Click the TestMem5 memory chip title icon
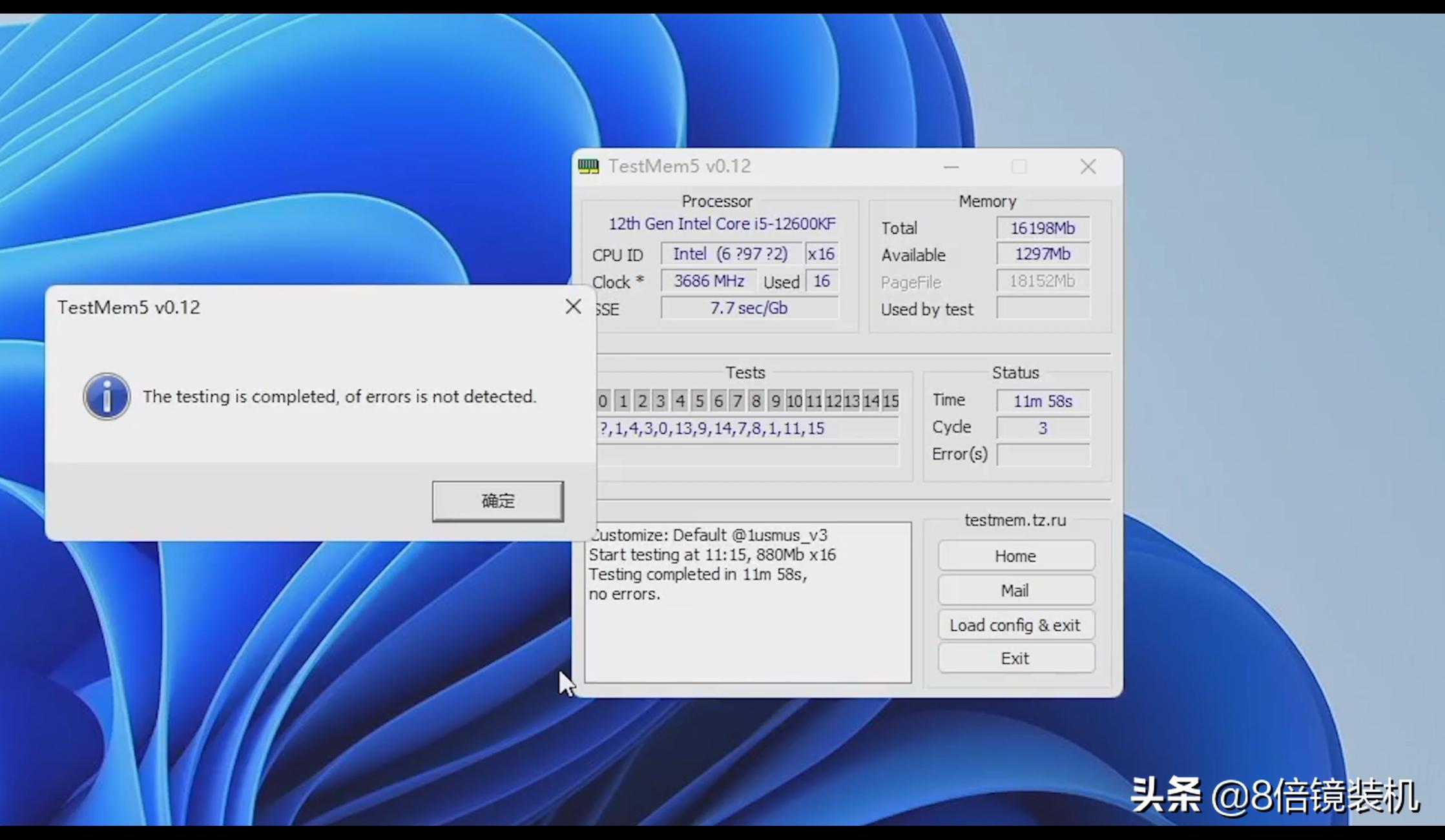This screenshot has width=1445, height=840. 588,167
